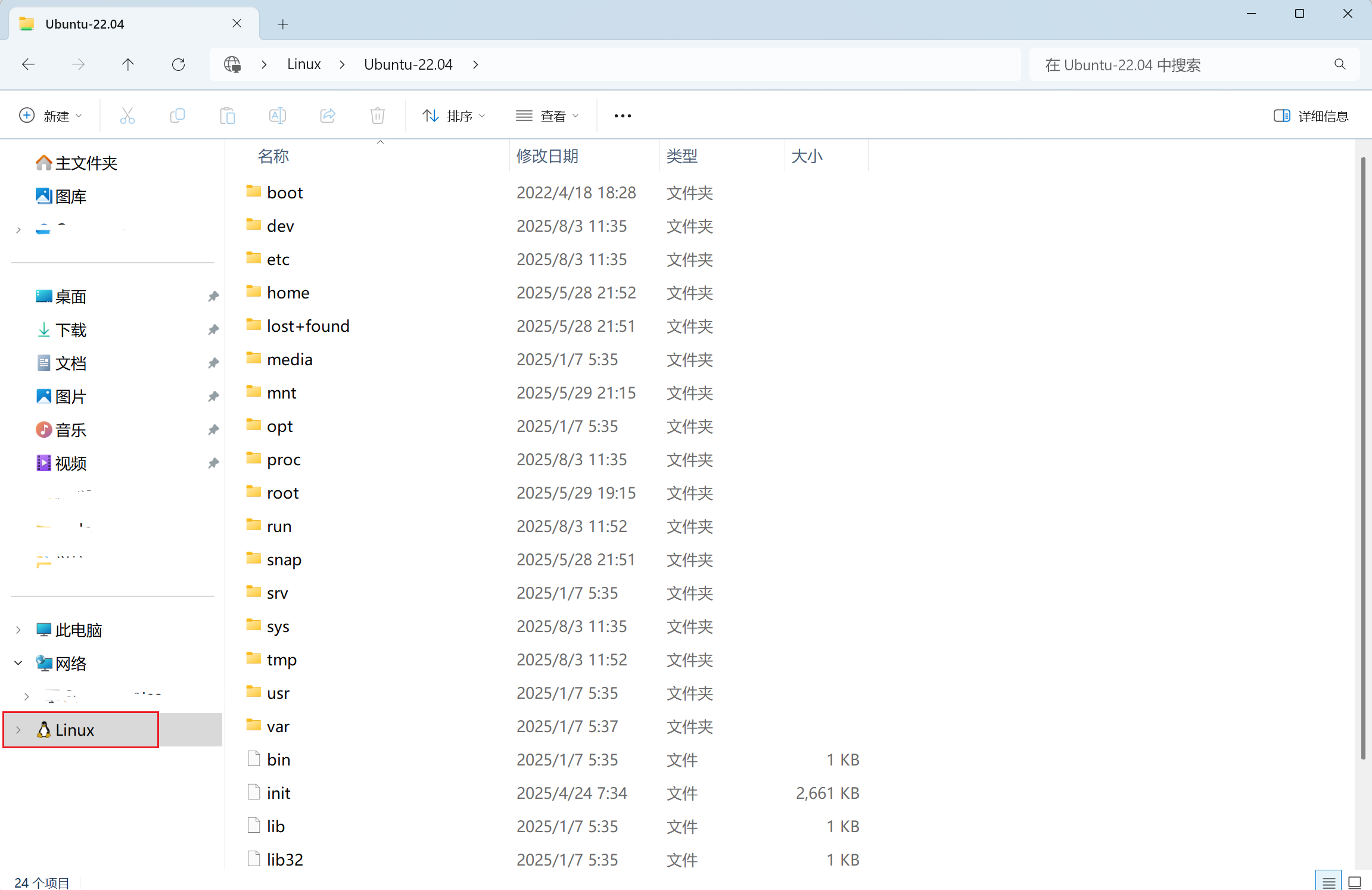The height and width of the screenshot is (890, 1372).
Task: Click the Share icon in toolbar
Action: coord(327,116)
